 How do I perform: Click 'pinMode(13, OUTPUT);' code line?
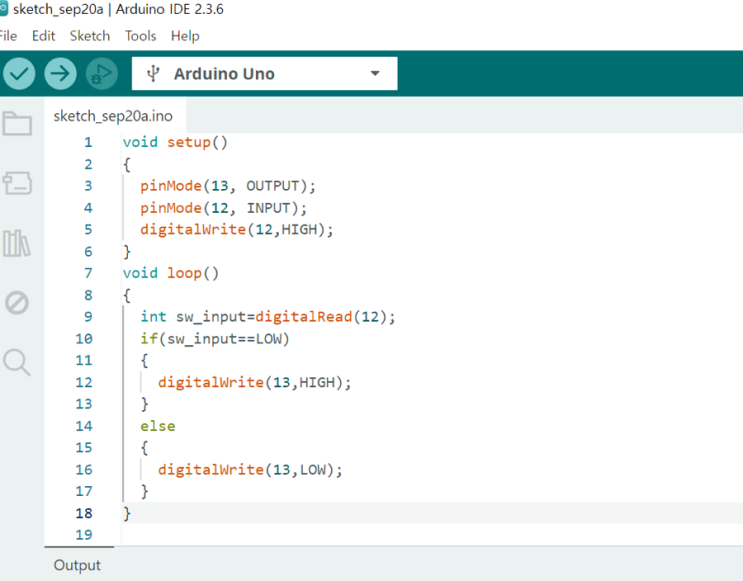pos(228,186)
